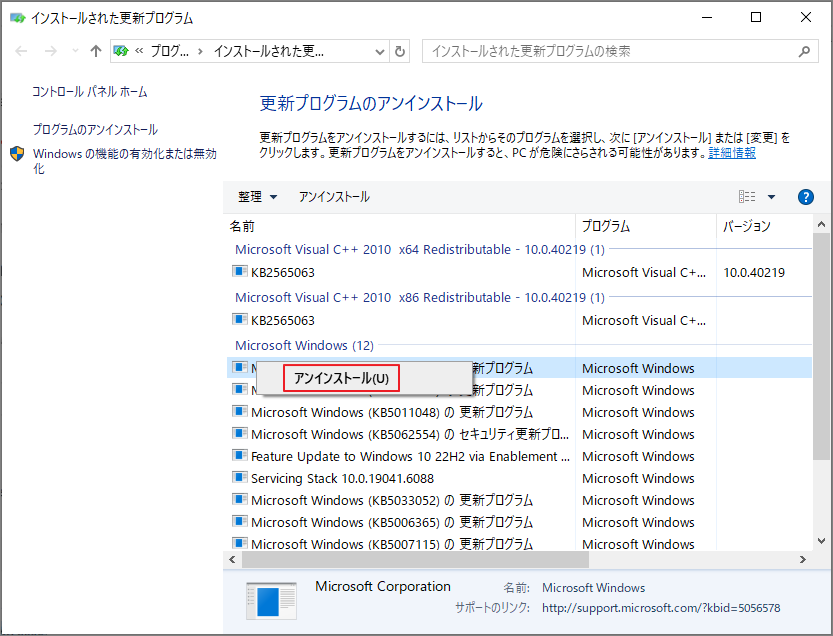
Task: Click the vertical scrollbar thumb
Action: pos(821,345)
